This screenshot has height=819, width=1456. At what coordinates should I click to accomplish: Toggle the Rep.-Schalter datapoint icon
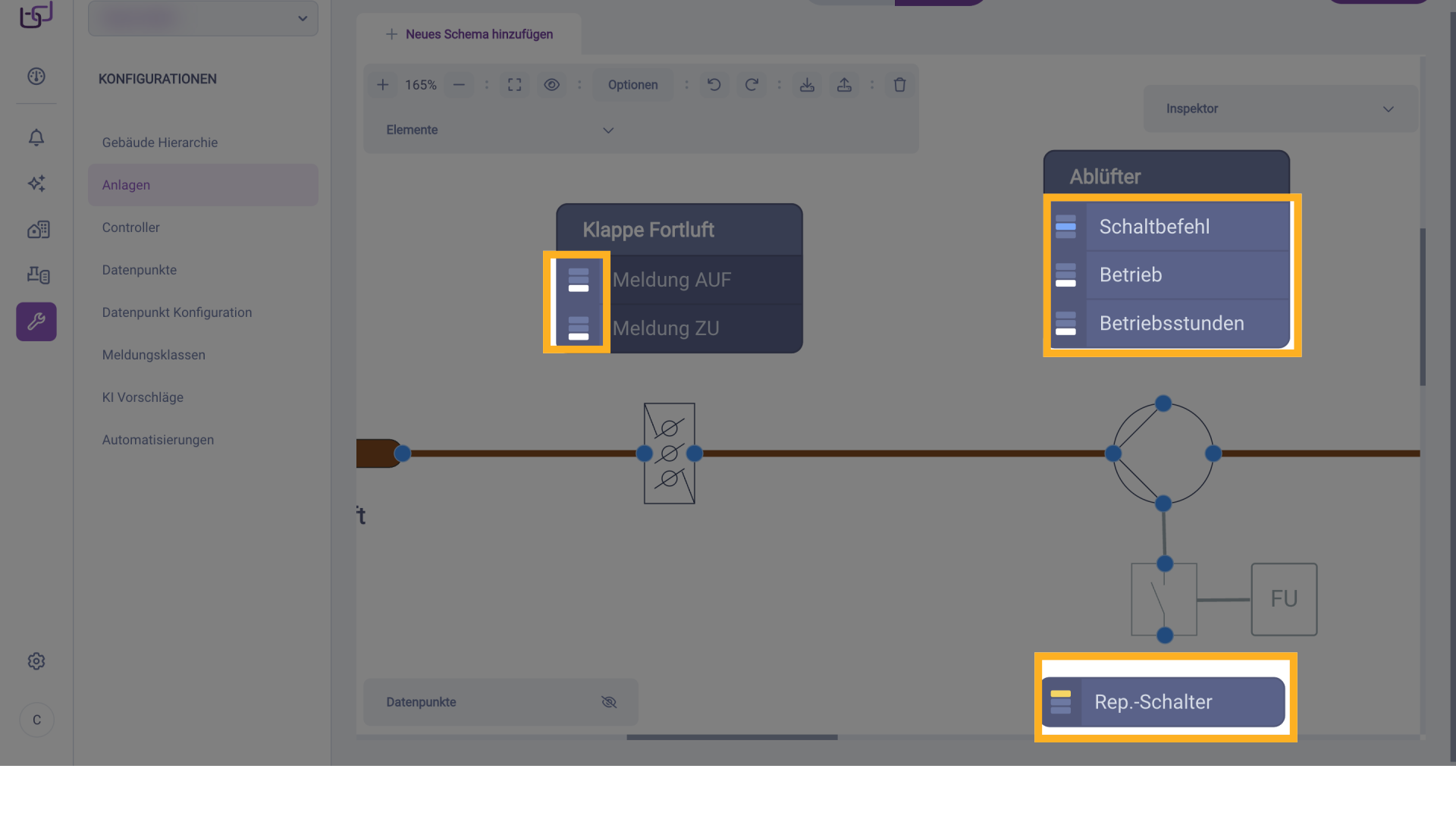coord(1061,702)
